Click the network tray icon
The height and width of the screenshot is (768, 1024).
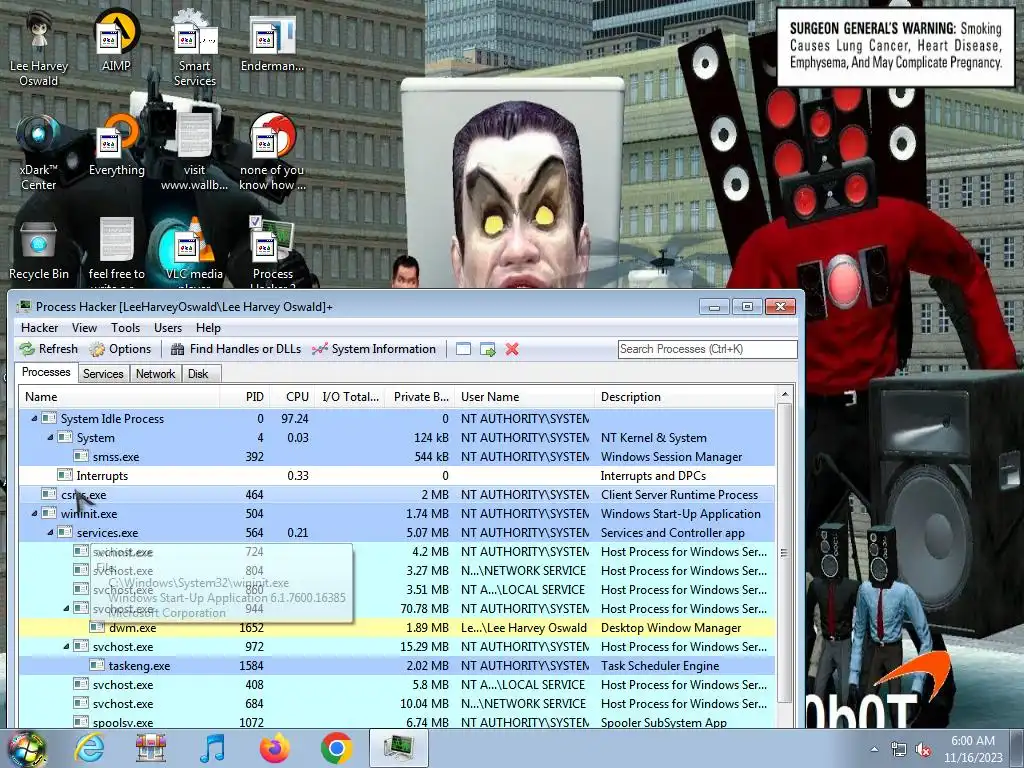899,750
